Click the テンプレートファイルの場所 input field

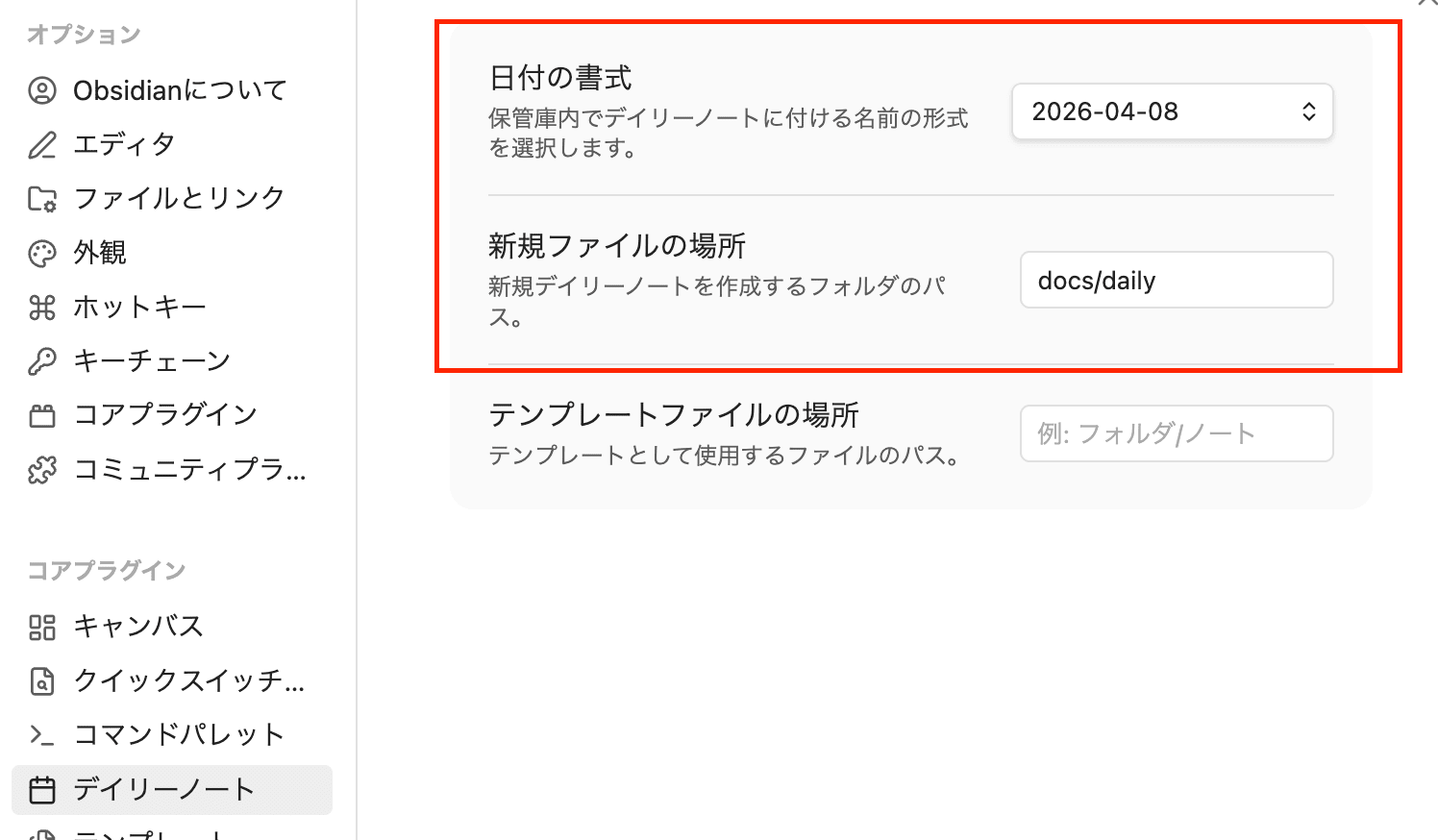1176,433
